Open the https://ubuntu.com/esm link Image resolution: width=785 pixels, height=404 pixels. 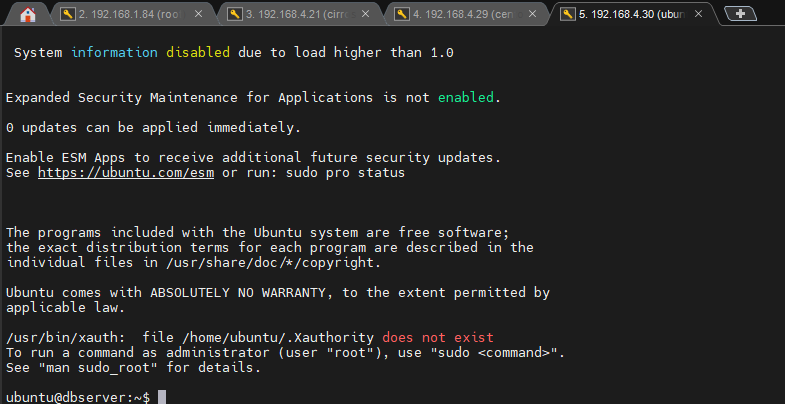[x=126, y=173]
